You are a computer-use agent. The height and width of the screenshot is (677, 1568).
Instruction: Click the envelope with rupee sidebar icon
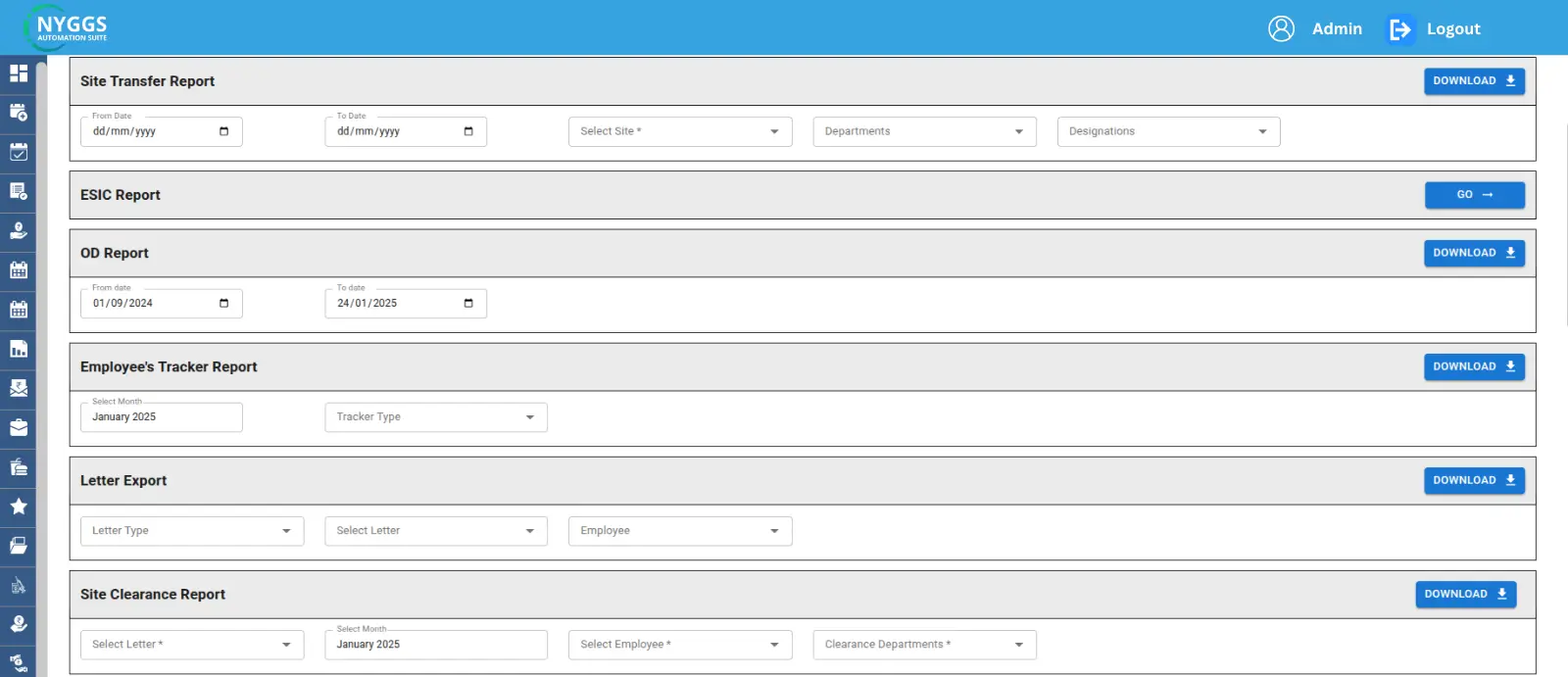pos(19,388)
